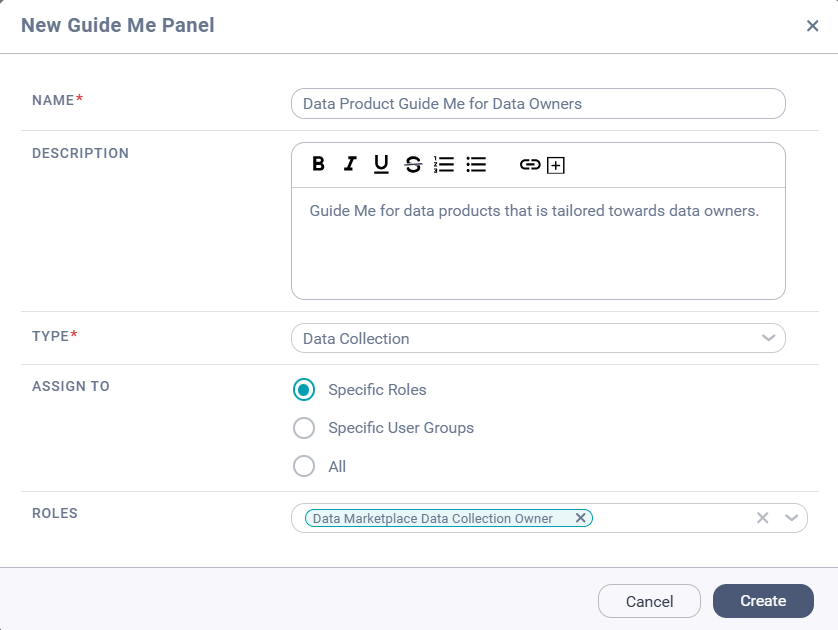Insert a bulleted list in description

tap(476, 164)
